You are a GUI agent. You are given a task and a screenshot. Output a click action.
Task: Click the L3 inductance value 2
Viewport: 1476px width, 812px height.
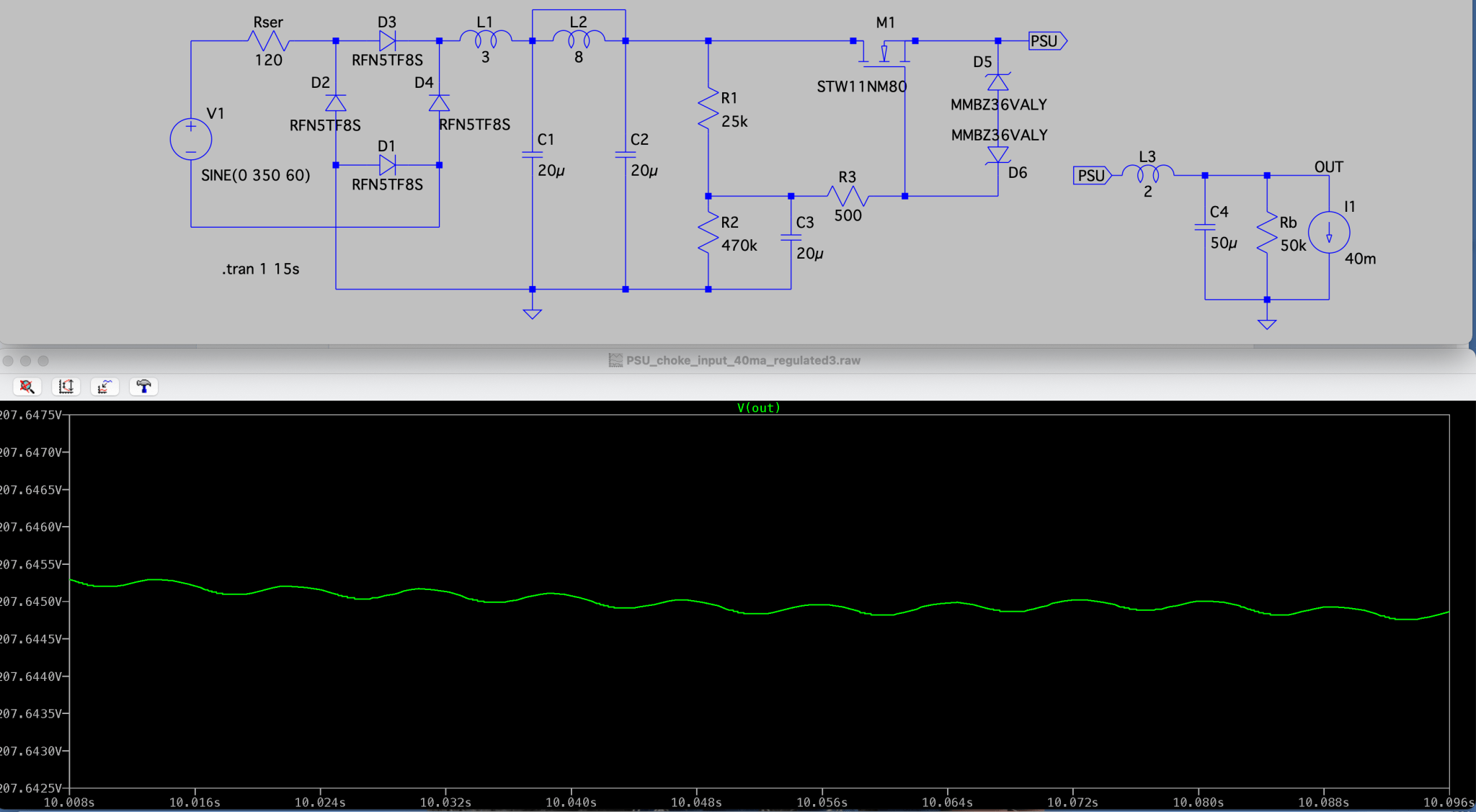coord(1148,192)
